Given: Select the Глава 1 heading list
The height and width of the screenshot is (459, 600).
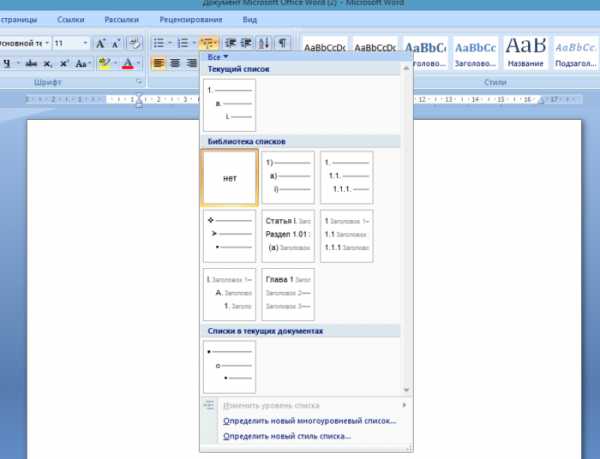Looking at the screenshot, I should coord(288,295).
